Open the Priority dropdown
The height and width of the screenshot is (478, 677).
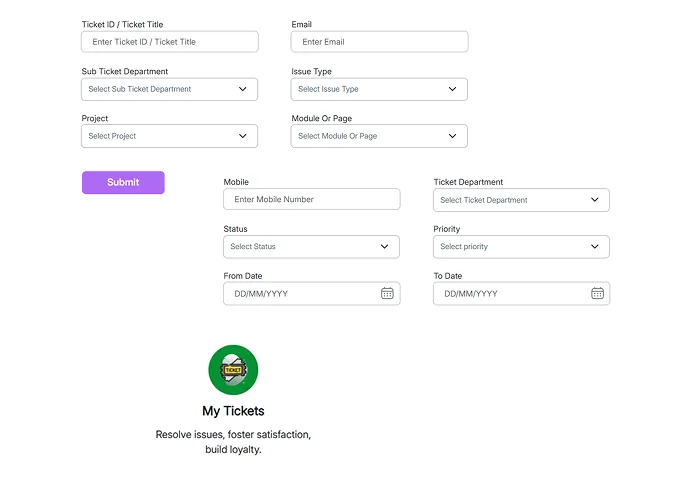point(521,246)
